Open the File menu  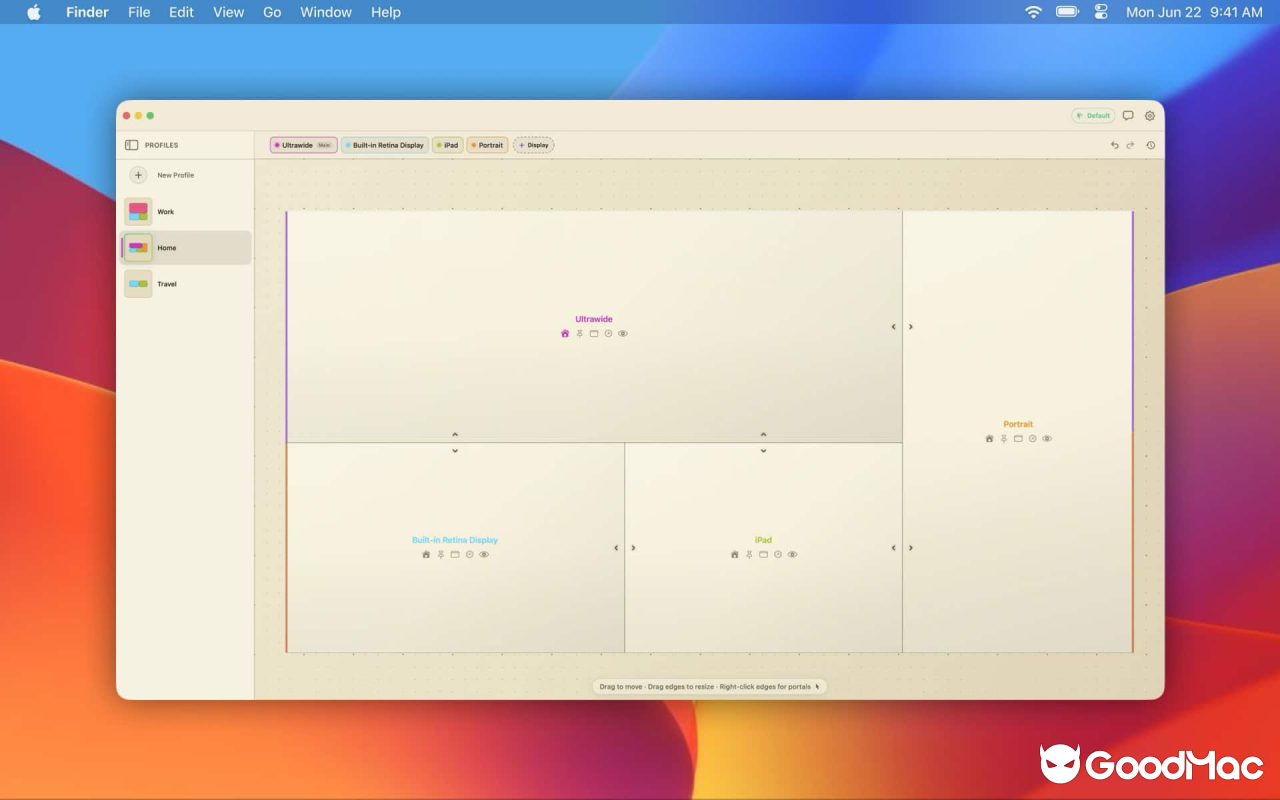139,12
